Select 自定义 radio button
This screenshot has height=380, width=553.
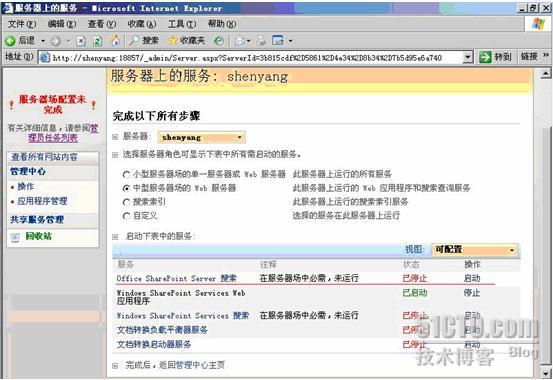pyautogui.click(x=126, y=216)
